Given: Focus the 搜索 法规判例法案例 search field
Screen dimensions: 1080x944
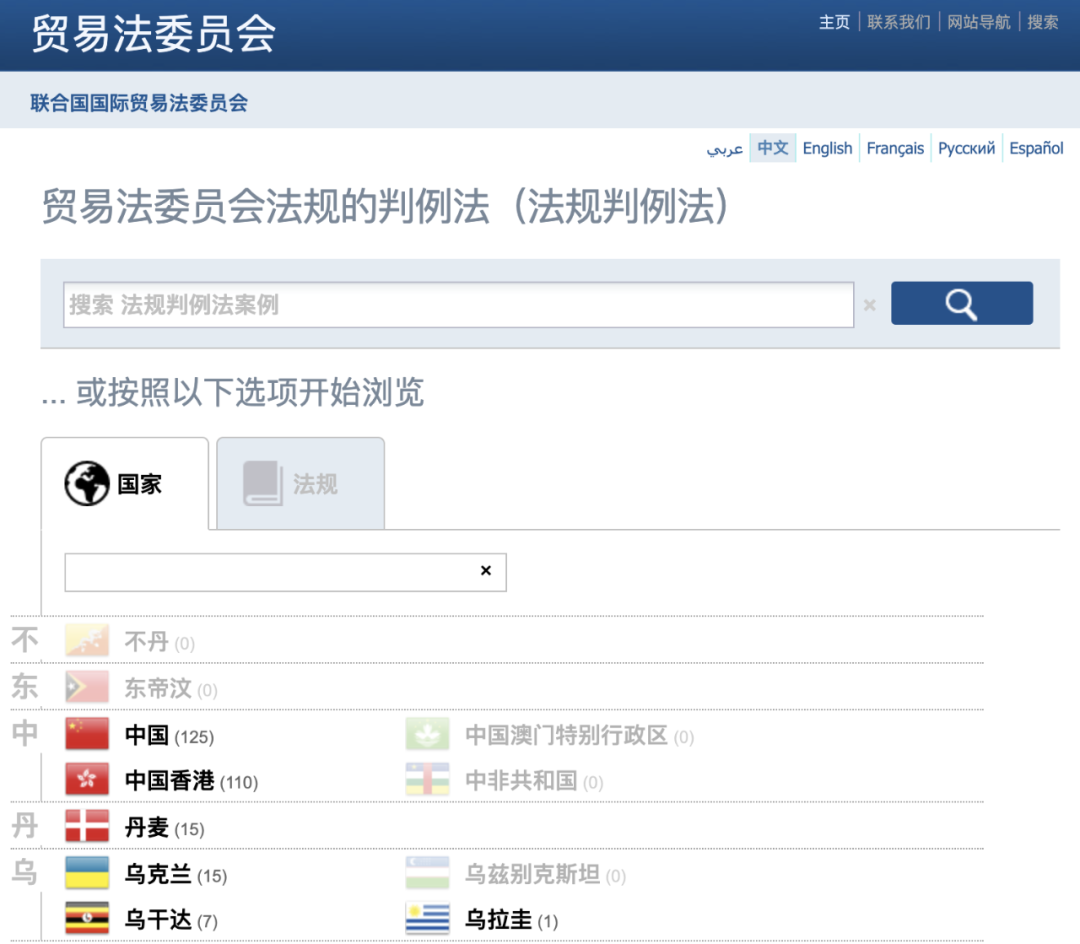Looking at the screenshot, I should (x=459, y=304).
